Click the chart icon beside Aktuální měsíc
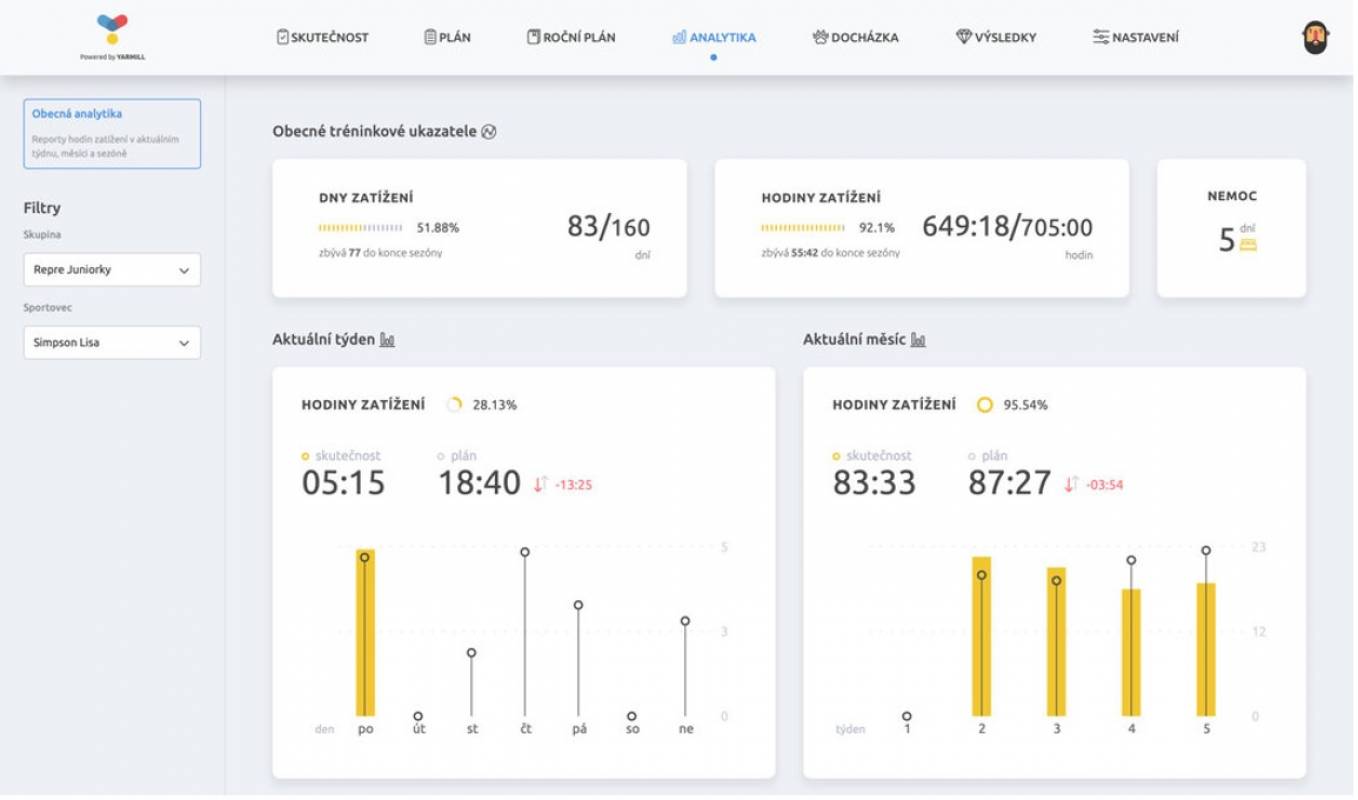Screen dimensions: 1358x800 point(918,340)
